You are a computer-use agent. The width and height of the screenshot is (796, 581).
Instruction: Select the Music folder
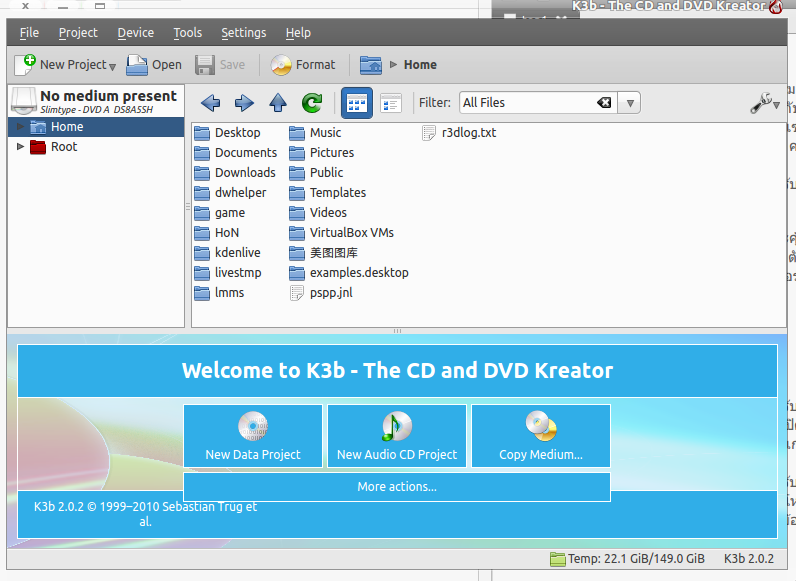click(315, 133)
